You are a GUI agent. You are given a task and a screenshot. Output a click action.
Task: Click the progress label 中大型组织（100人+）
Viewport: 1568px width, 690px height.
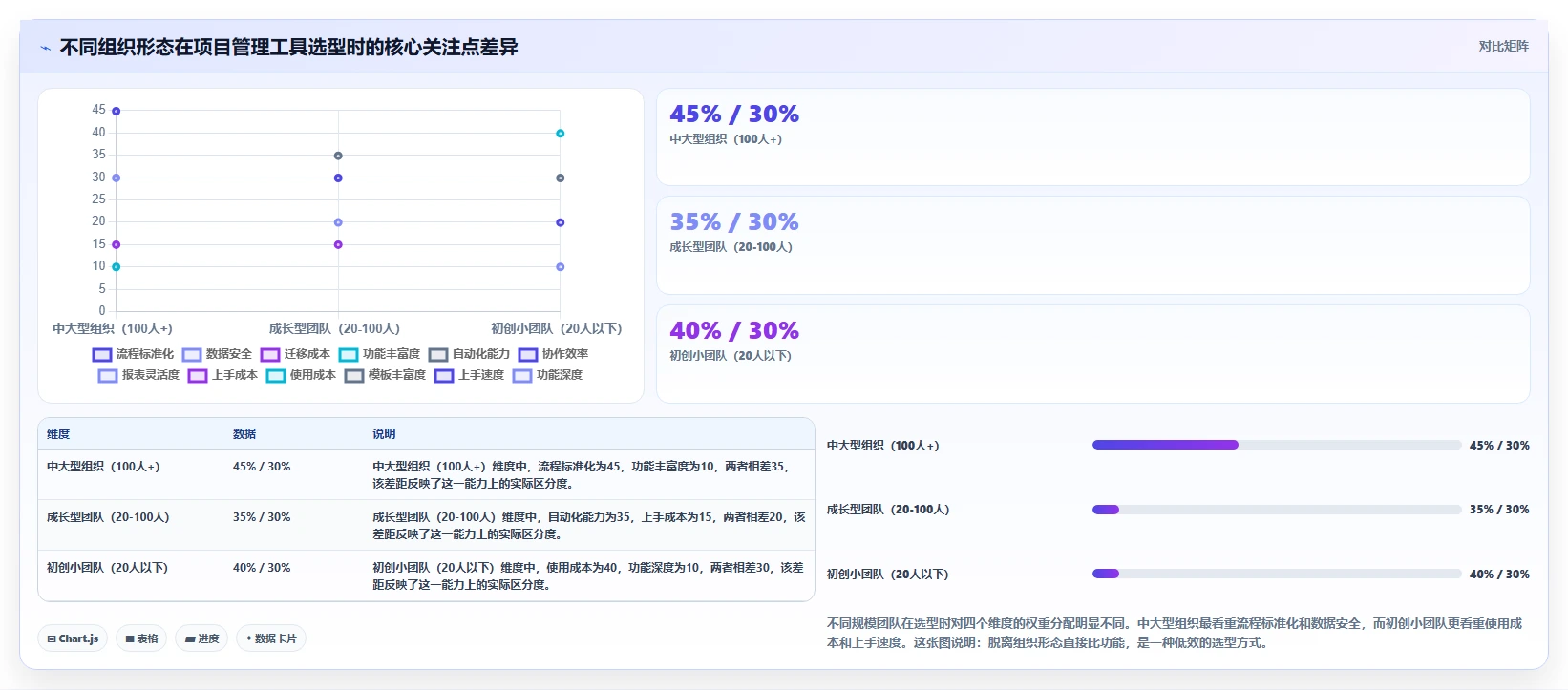point(883,446)
